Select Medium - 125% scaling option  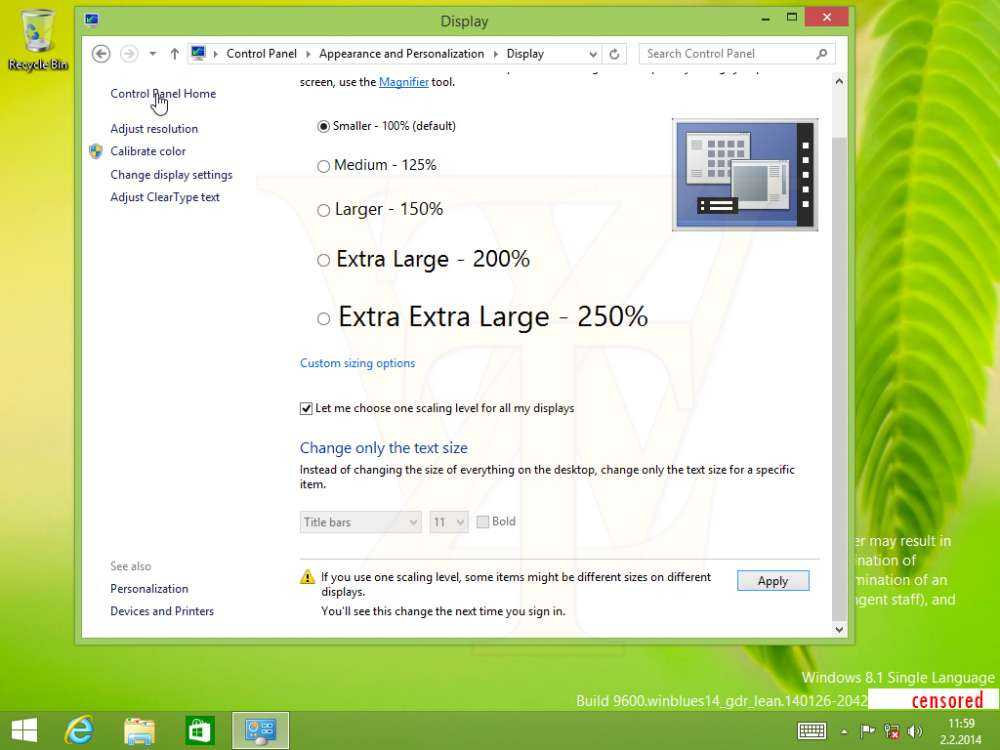tap(323, 166)
